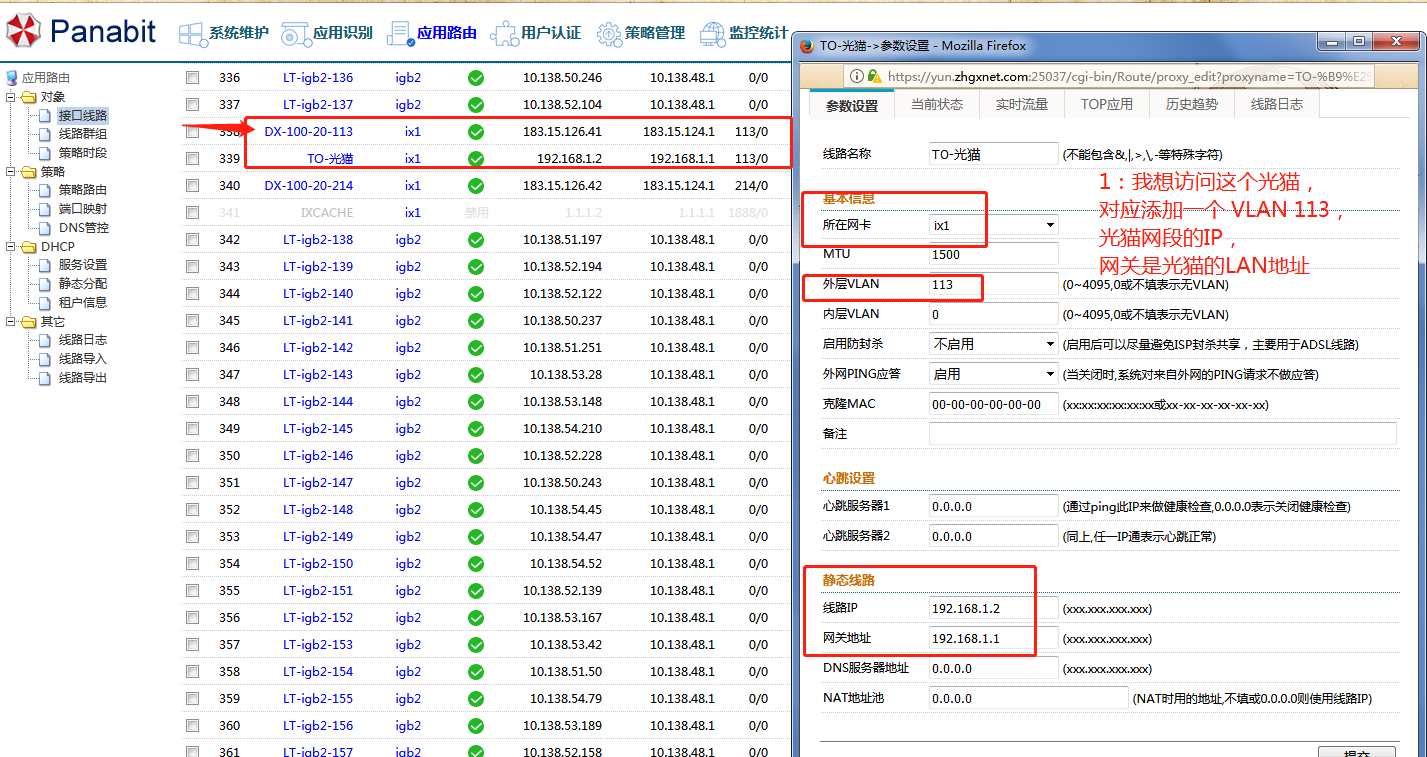Open the DX-100-20-214 line link
Viewport: 1427px width, 757px height.
tap(308, 186)
